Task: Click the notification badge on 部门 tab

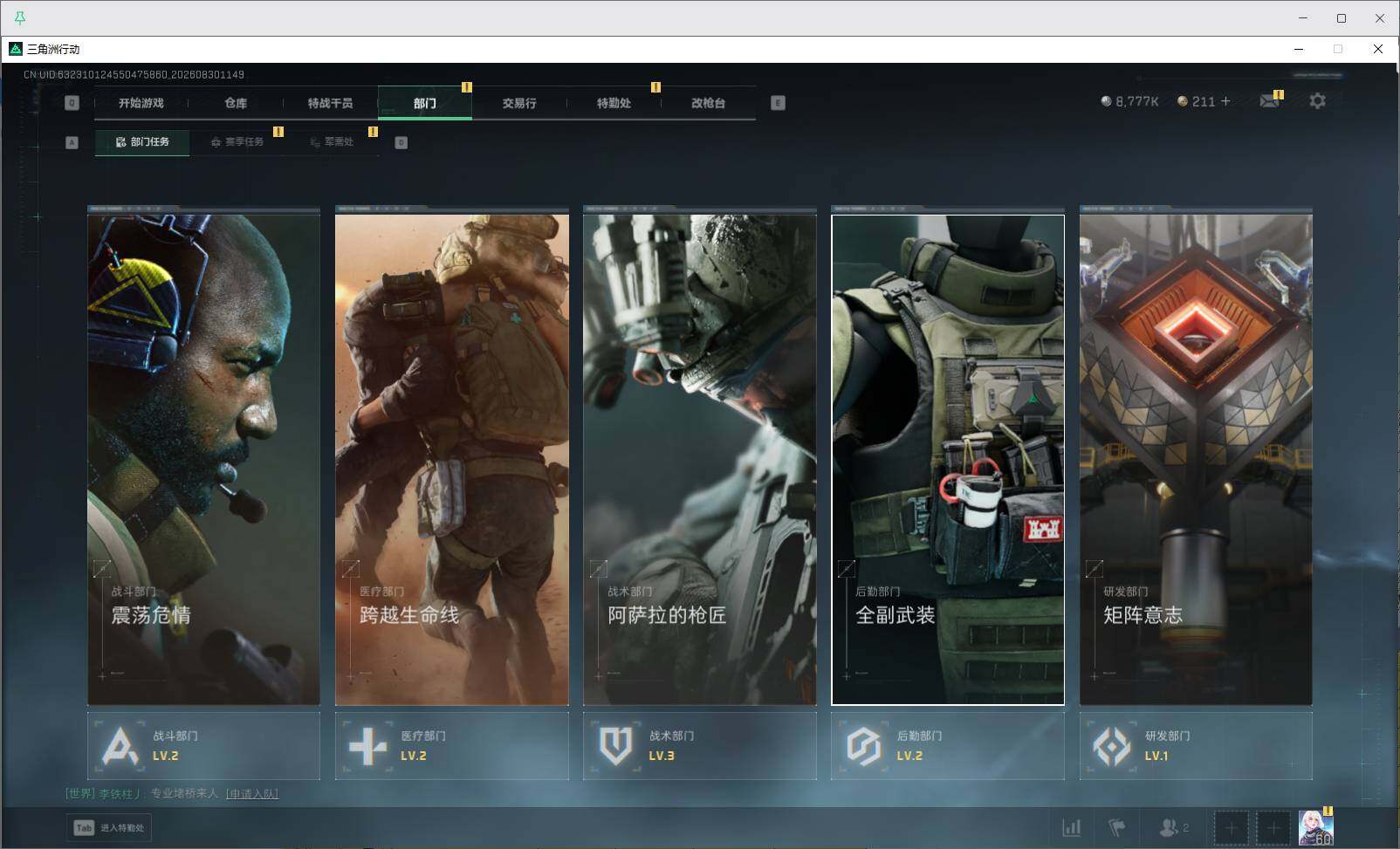Action: point(466,87)
